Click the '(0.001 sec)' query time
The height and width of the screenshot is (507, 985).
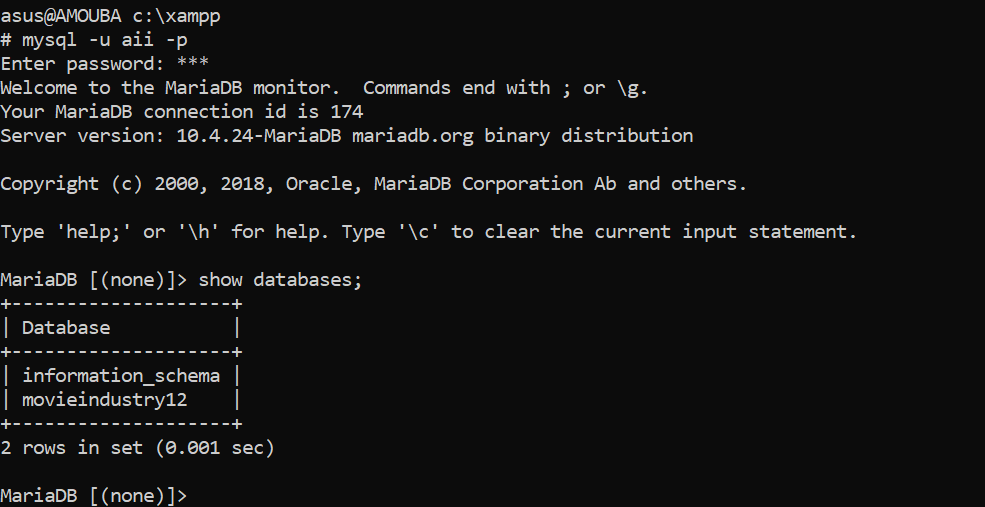214,448
